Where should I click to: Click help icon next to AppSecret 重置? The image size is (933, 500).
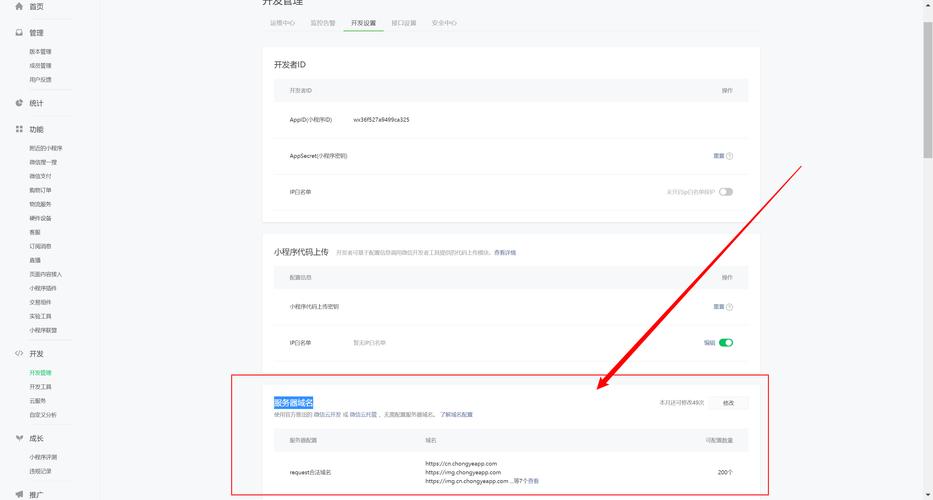coord(730,156)
